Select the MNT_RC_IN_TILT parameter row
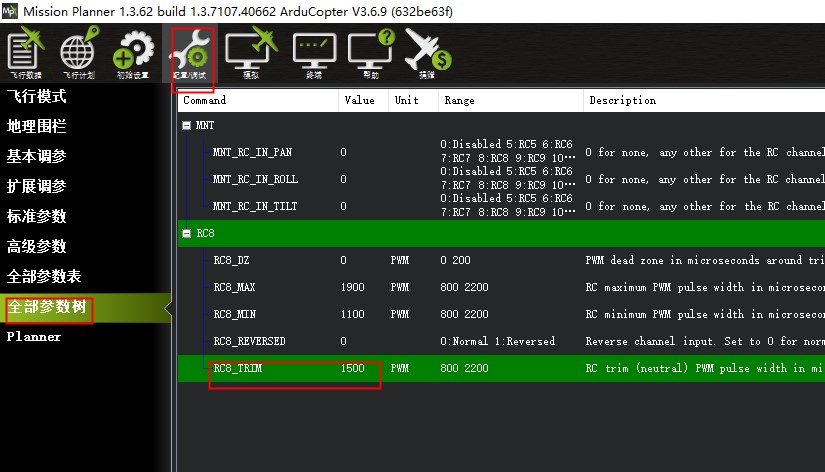Screen dimensions: 825x472 click(501, 206)
